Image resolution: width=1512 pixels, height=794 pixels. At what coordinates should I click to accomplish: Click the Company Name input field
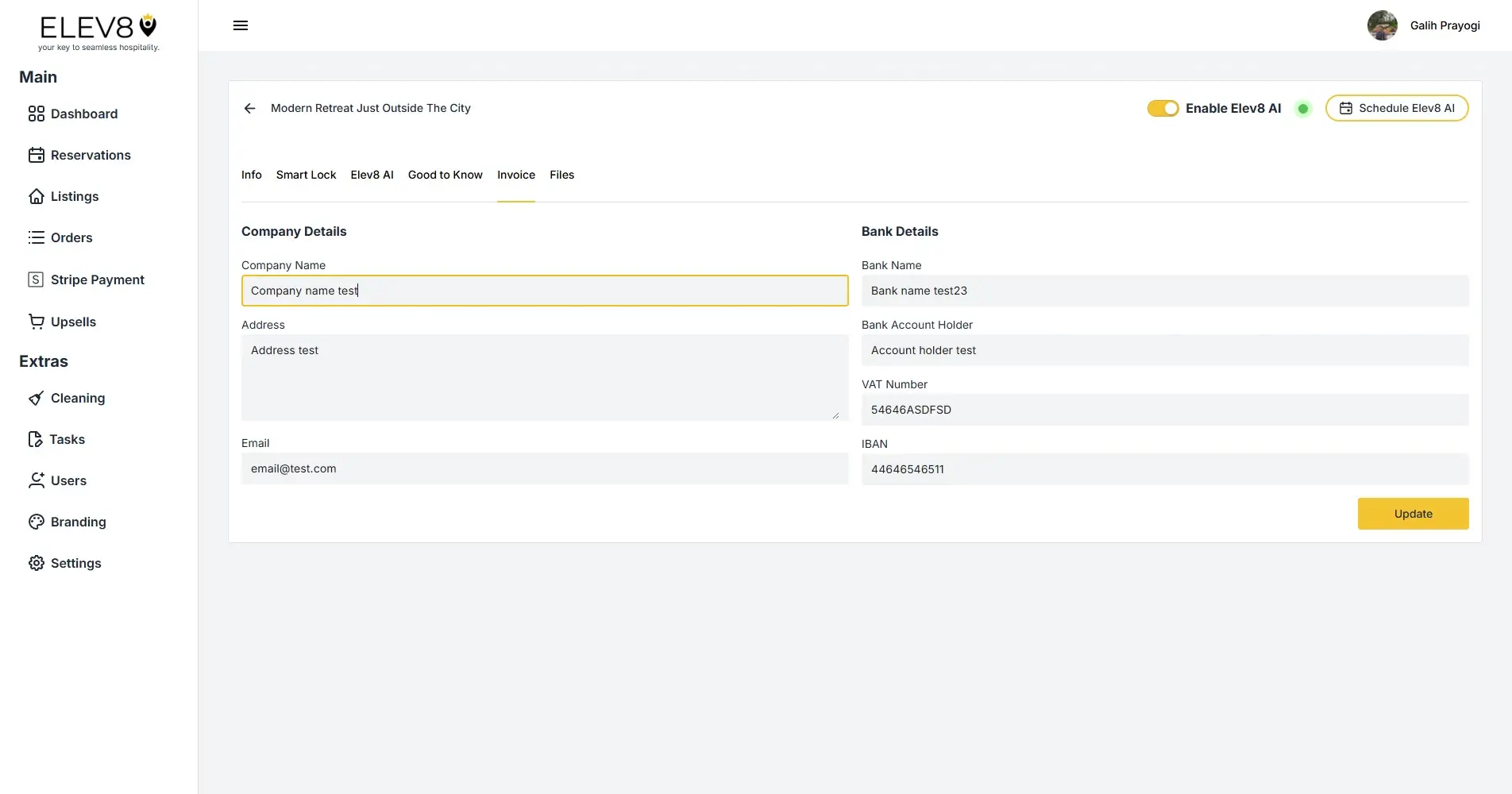click(544, 291)
